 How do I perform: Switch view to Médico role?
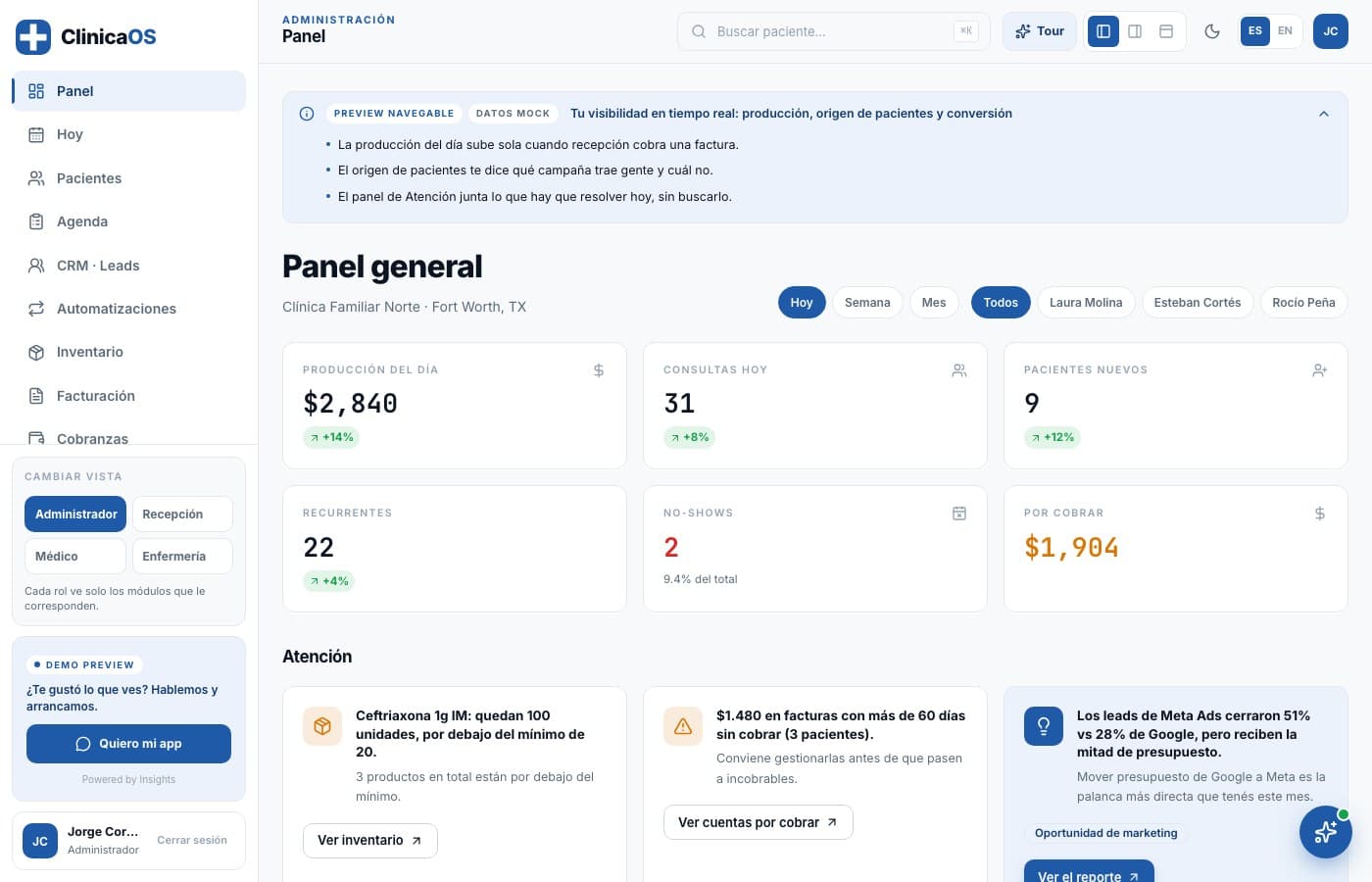(75, 557)
